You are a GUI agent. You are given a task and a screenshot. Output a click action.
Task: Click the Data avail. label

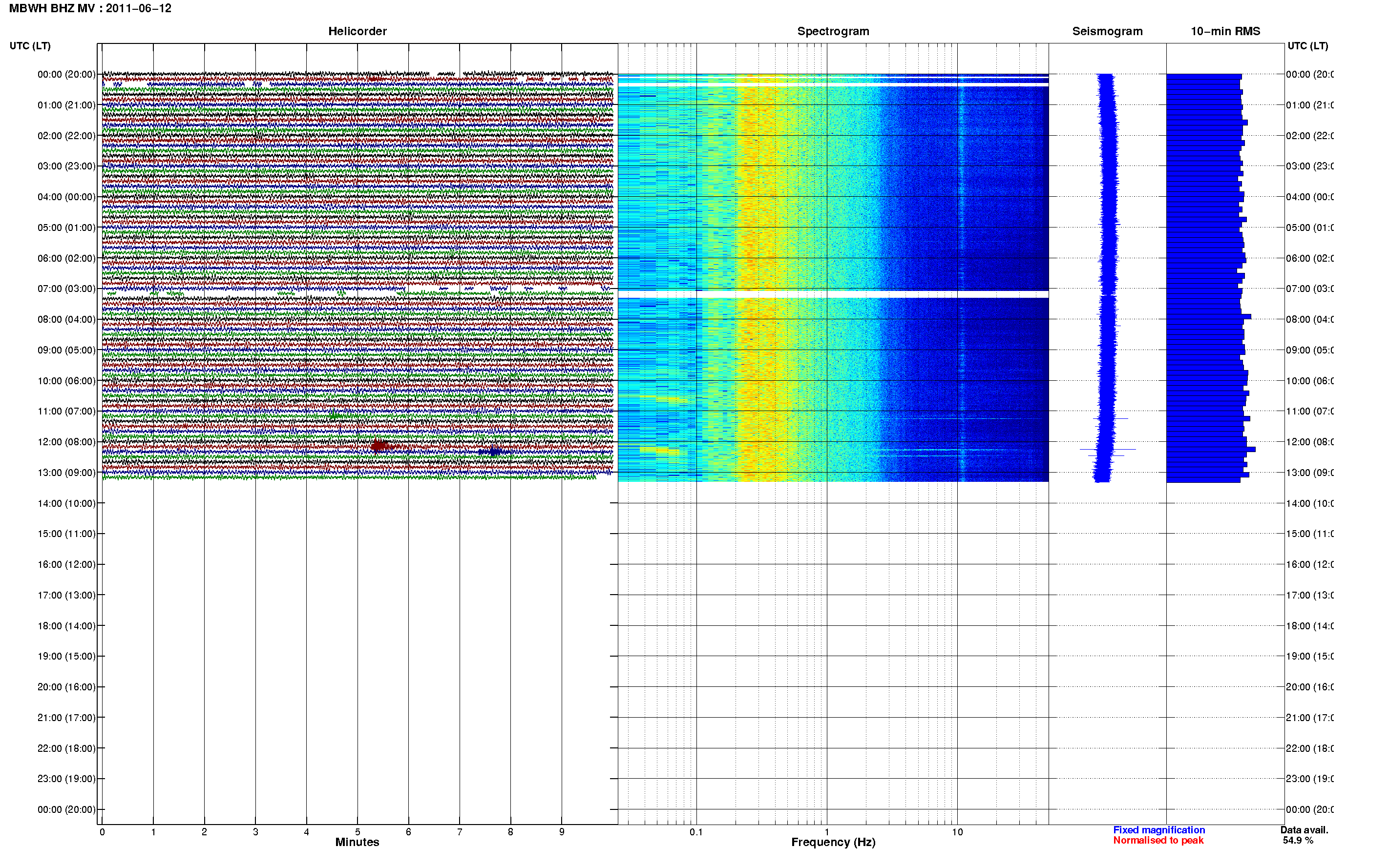point(1304,829)
